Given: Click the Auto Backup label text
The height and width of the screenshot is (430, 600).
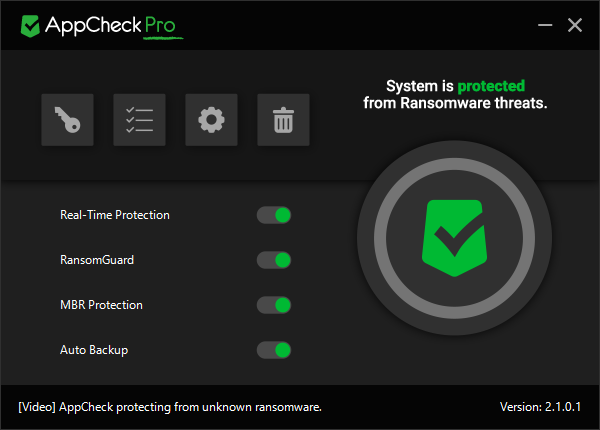Looking at the screenshot, I should click(x=94, y=350).
